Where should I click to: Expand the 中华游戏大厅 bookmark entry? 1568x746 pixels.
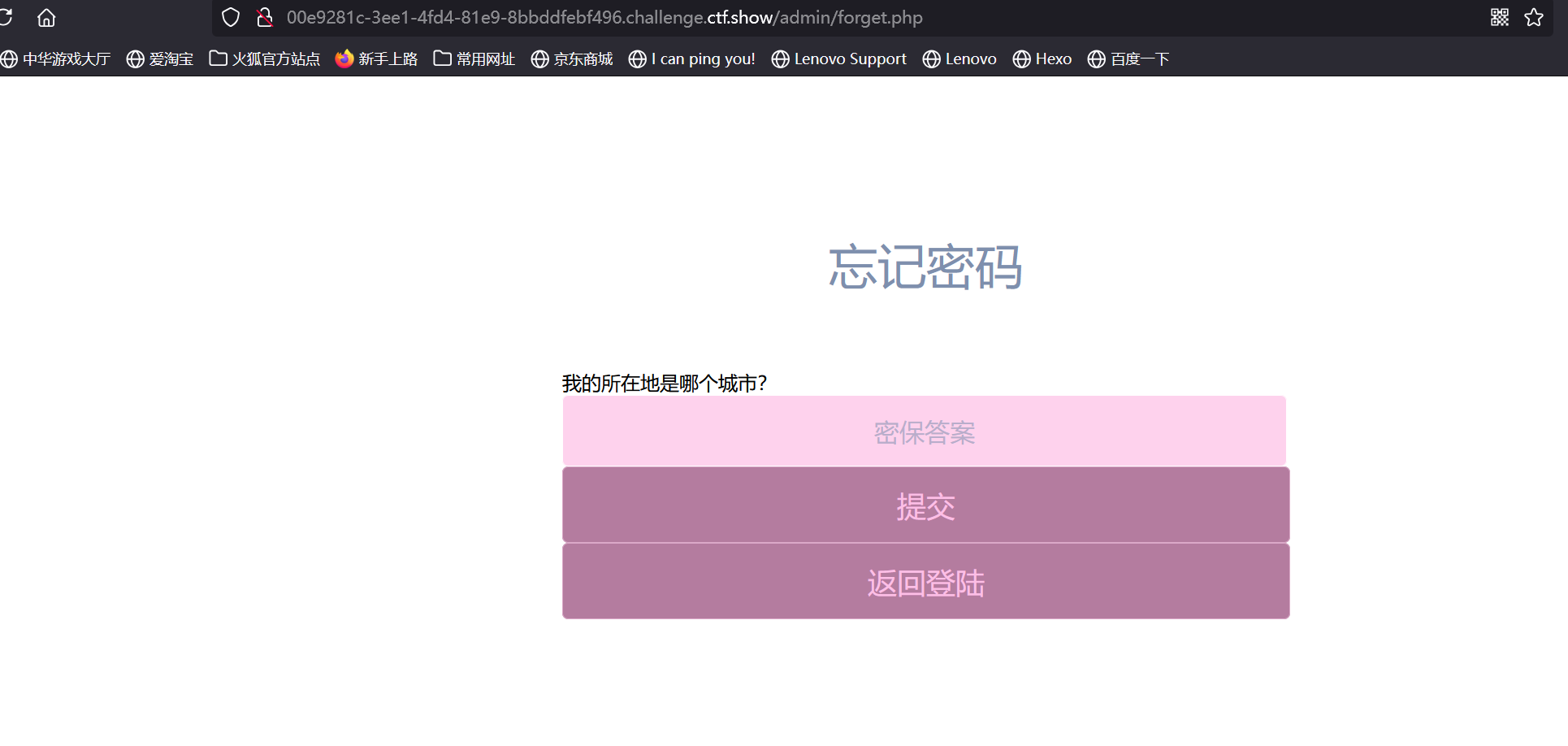(x=55, y=59)
